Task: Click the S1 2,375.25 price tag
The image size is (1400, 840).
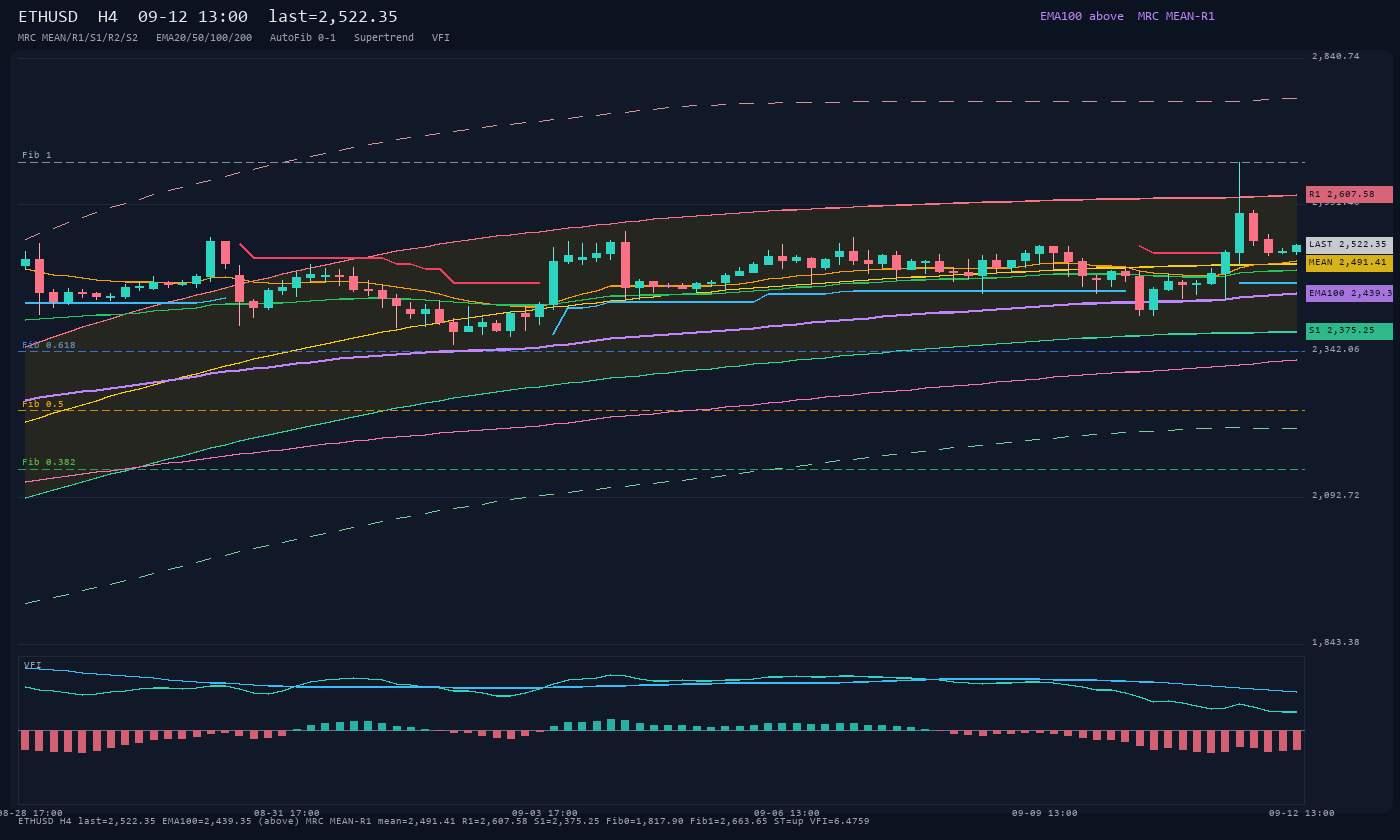Action: [1349, 331]
